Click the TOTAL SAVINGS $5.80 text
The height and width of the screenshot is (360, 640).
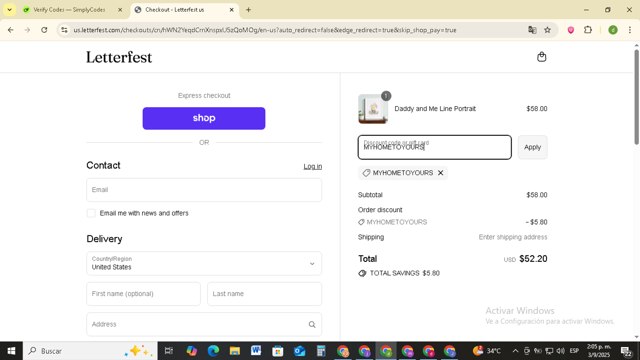pos(404,273)
